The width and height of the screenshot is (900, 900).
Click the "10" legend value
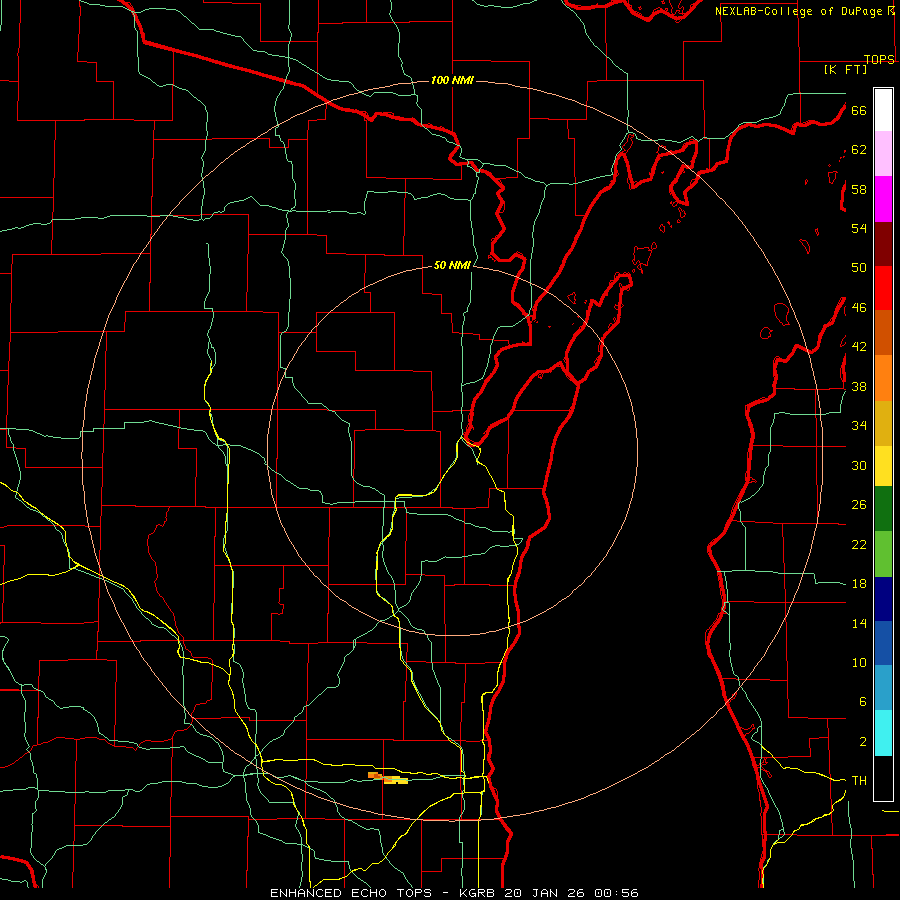pos(859,663)
